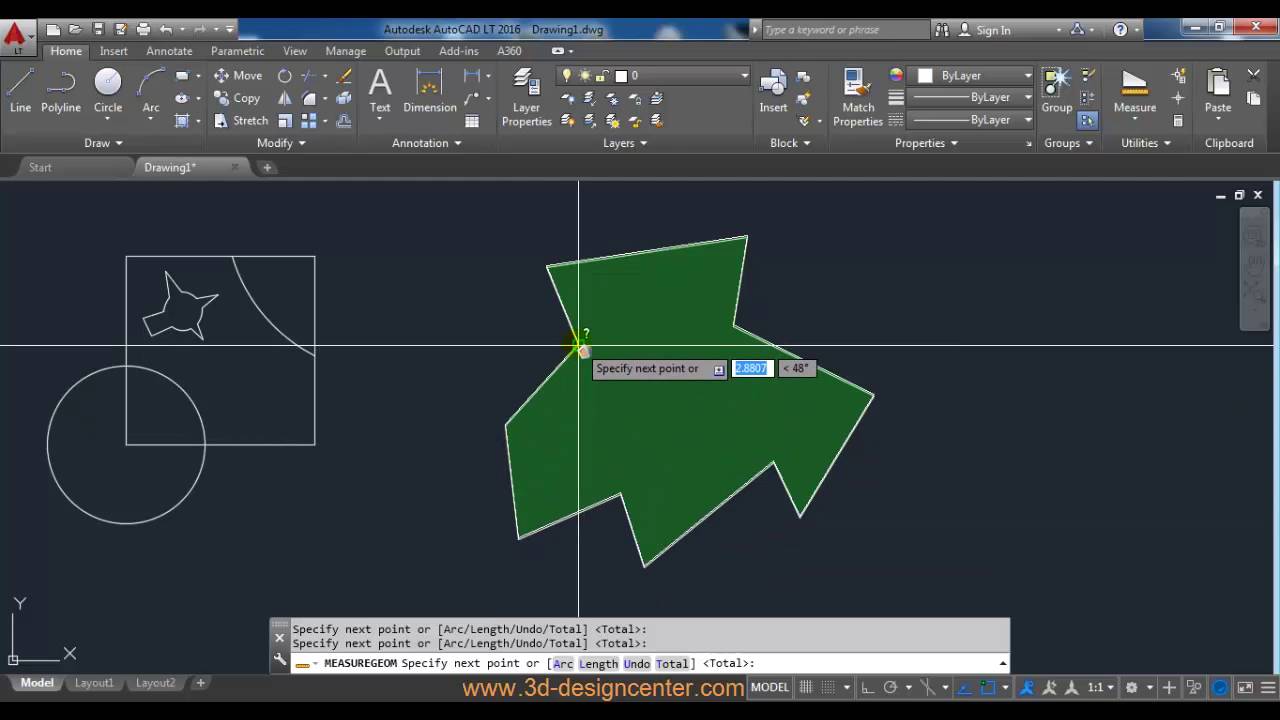The width and height of the screenshot is (1280, 720).
Task: Select the Mirror tool icon
Action: click(x=285, y=98)
